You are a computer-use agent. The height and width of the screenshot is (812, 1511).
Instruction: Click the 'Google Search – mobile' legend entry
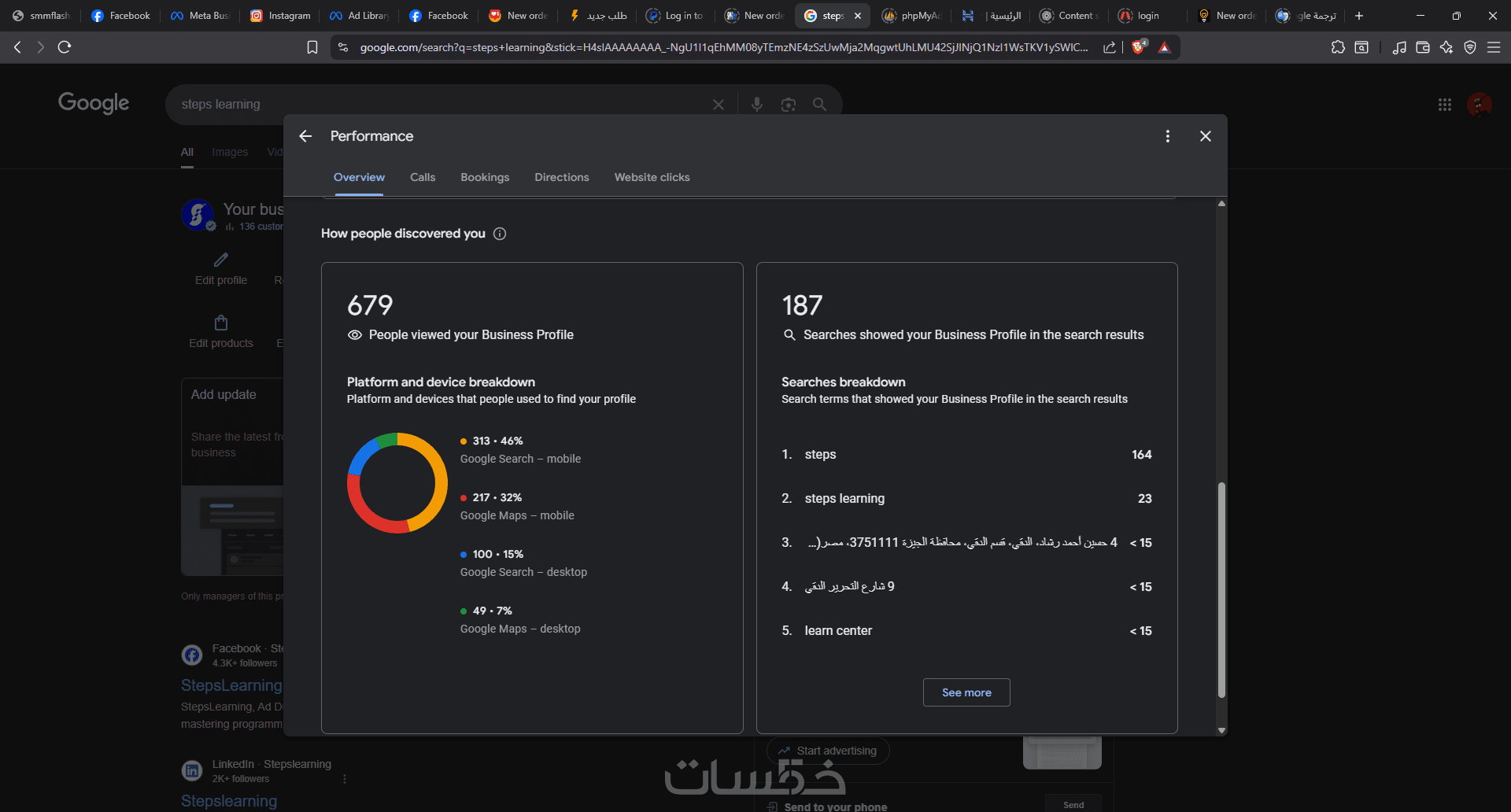[520, 450]
